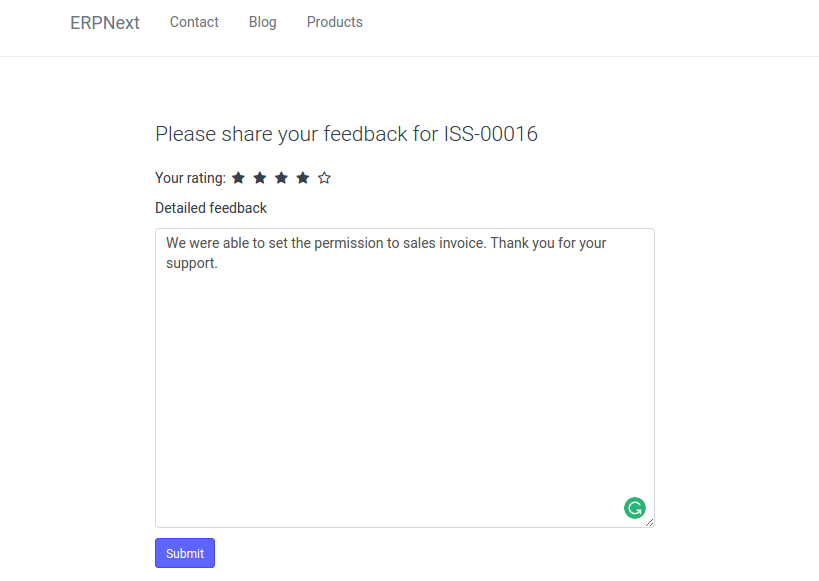
Task: Open the Contact nav item
Action: click(194, 22)
